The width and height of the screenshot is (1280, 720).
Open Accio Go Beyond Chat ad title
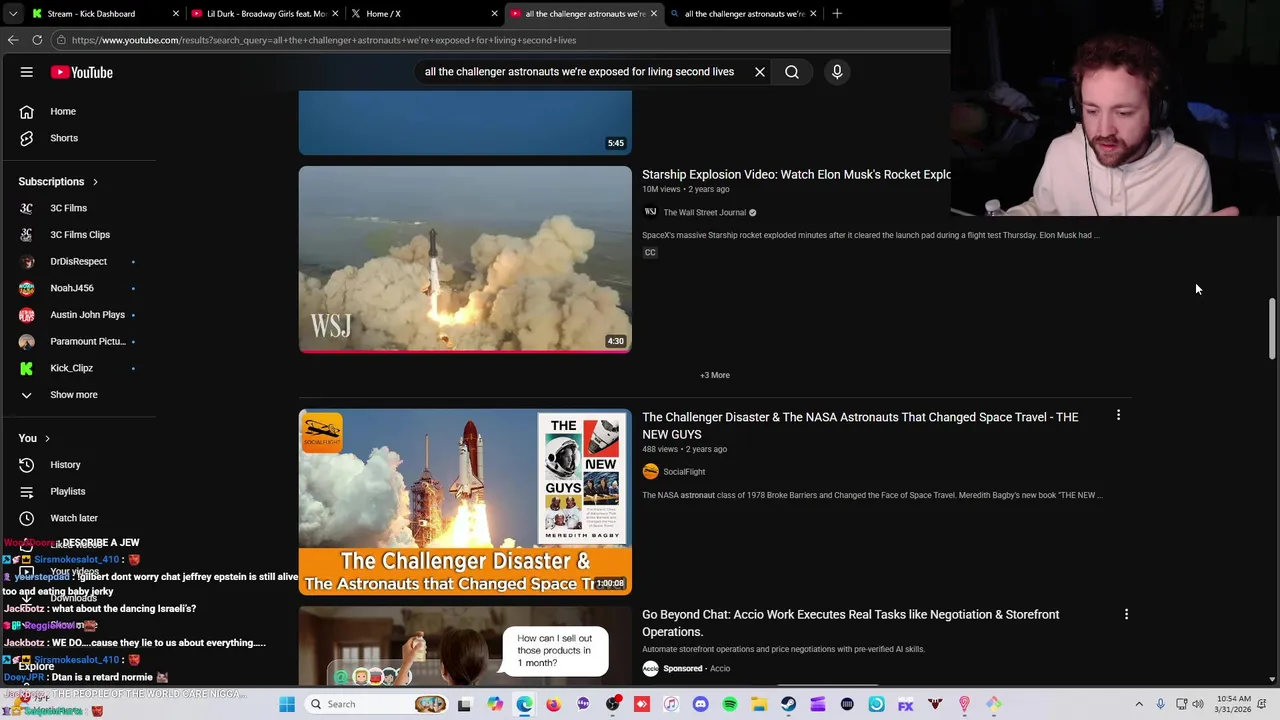[x=850, y=623]
